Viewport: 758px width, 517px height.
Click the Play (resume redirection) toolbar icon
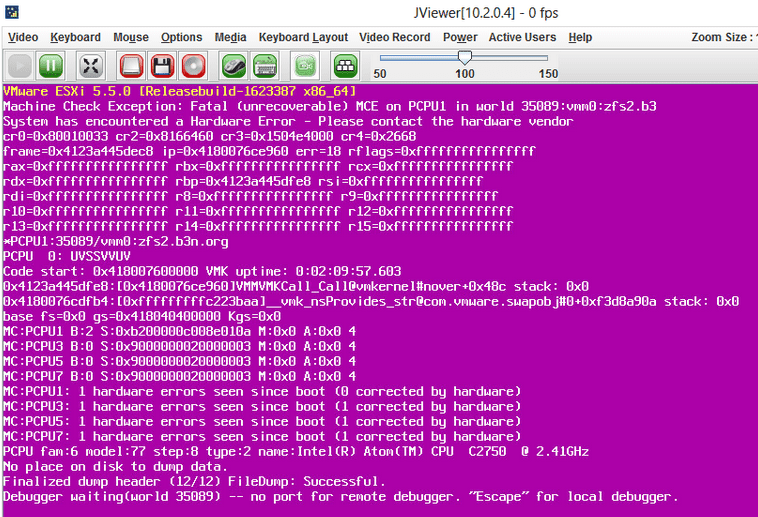(20, 66)
